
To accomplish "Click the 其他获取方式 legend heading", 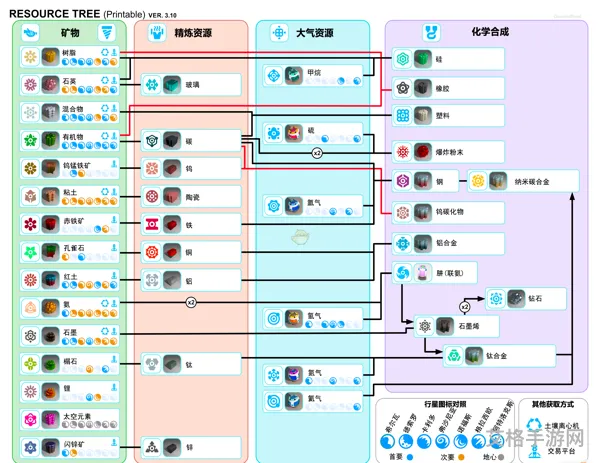I will coord(553,404).
